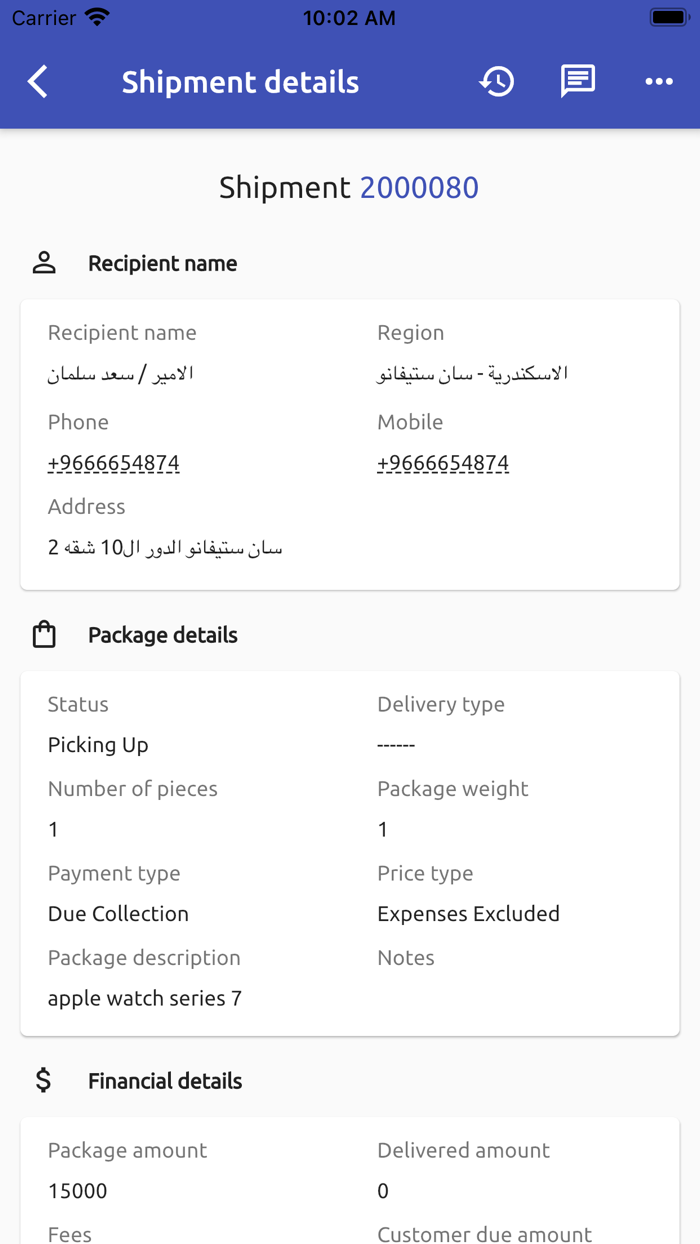Image resolution: width=700 pixels, height=1244 pixels.
Task: Tap the Arabic address text
Action: click(x=165, y=548)
